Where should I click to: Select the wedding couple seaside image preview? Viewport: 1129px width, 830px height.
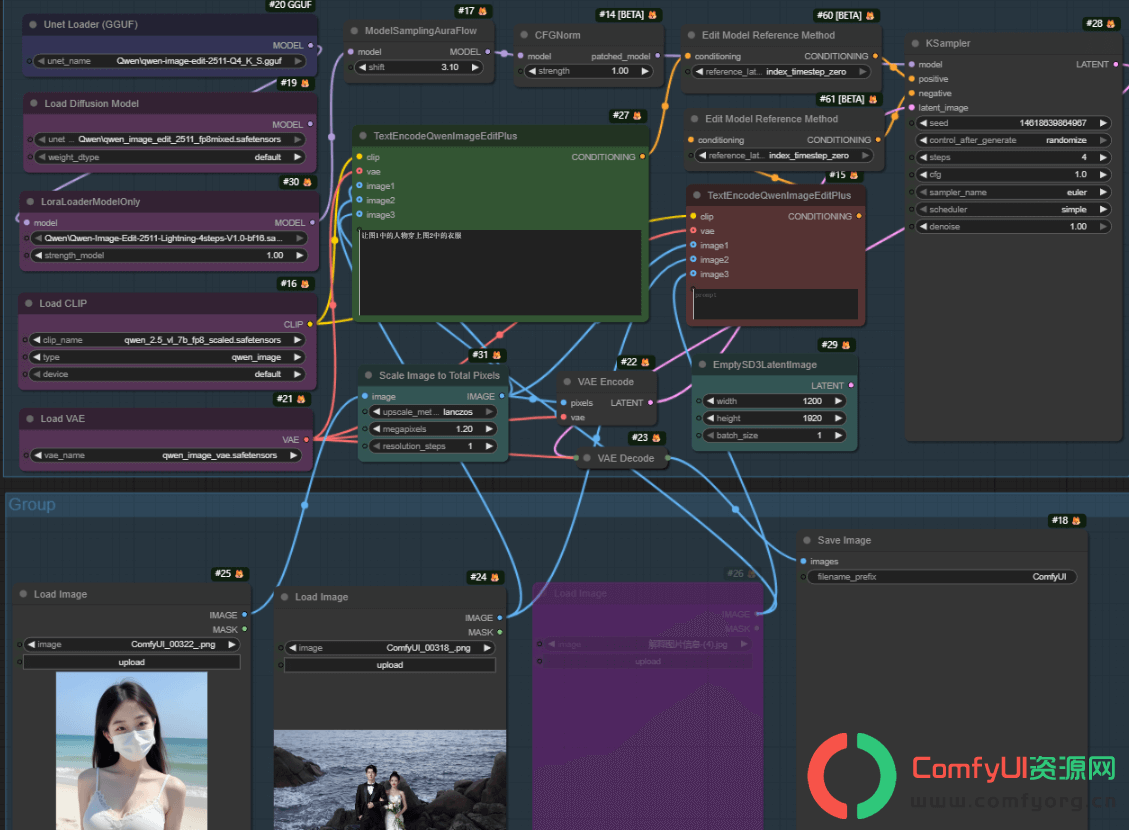click(390, 780)
